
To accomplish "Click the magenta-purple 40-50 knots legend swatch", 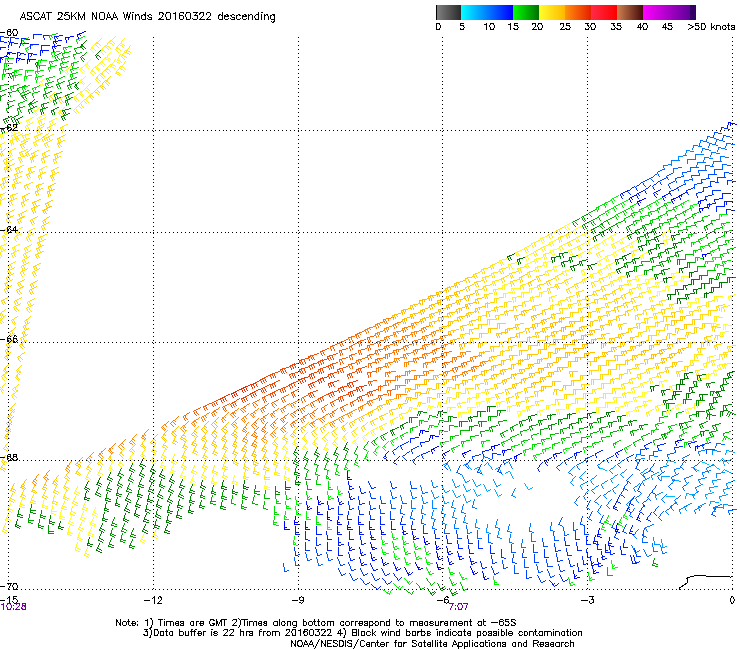I will (x=669, y=12).
